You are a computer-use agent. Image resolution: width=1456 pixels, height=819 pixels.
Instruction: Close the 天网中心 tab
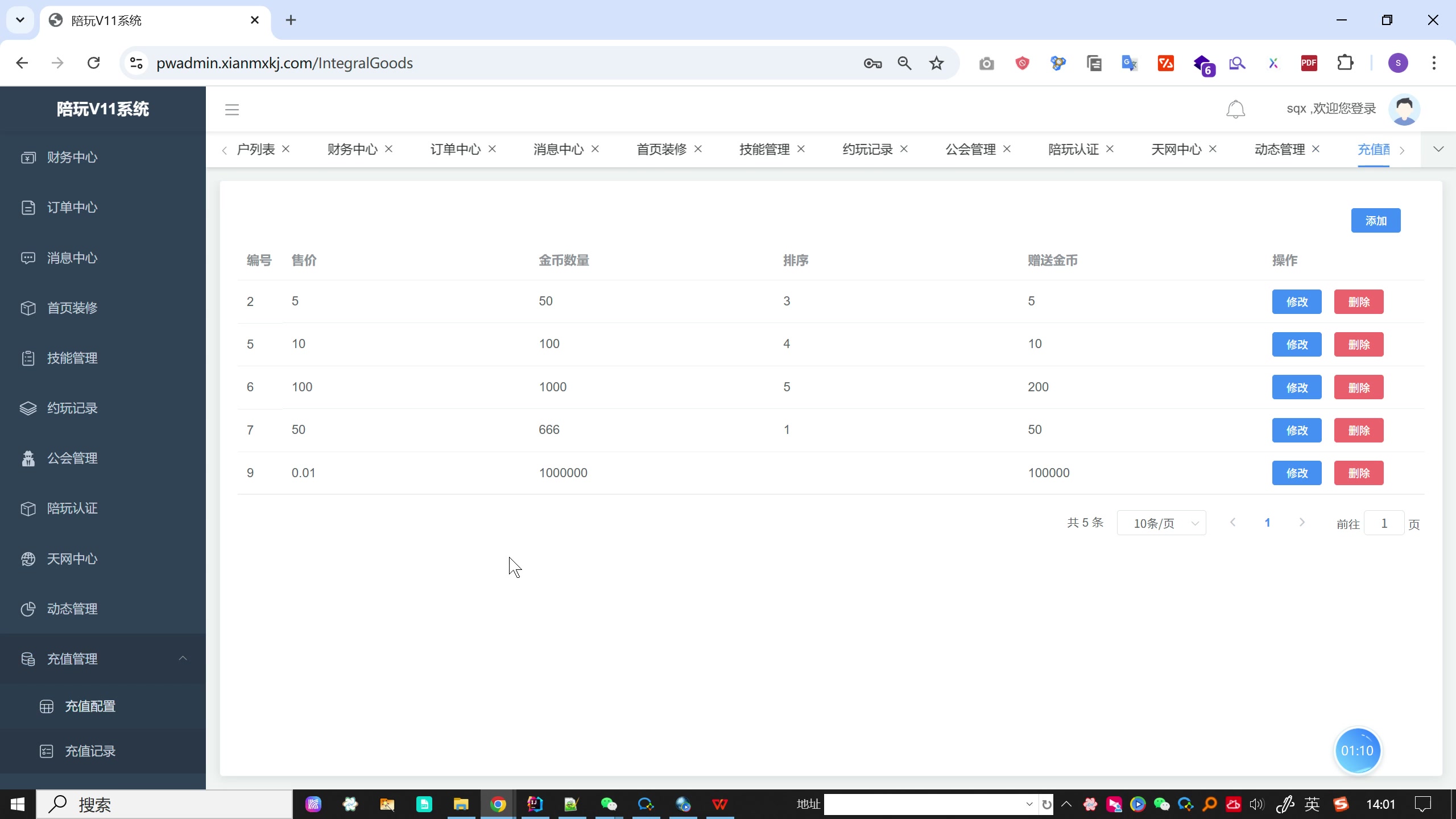pos(1213,148)
